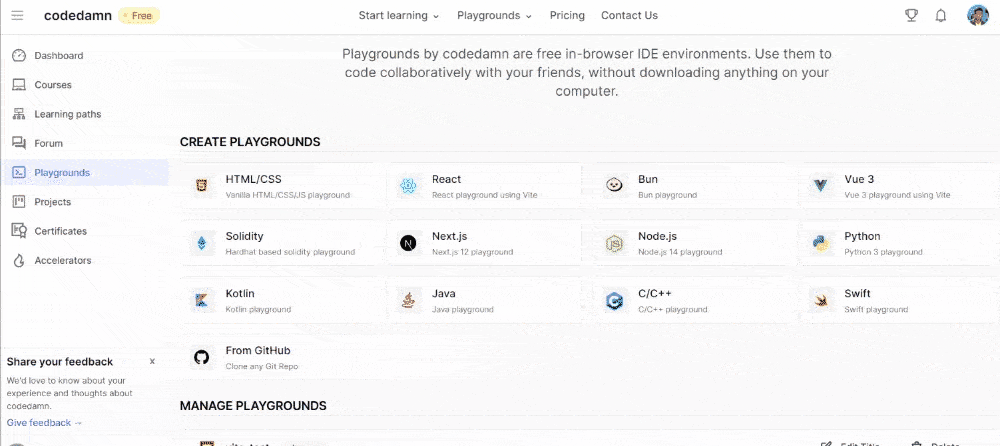Create a Swift playground
Screen dimensions: 1000x446
[x=901, y=300]
